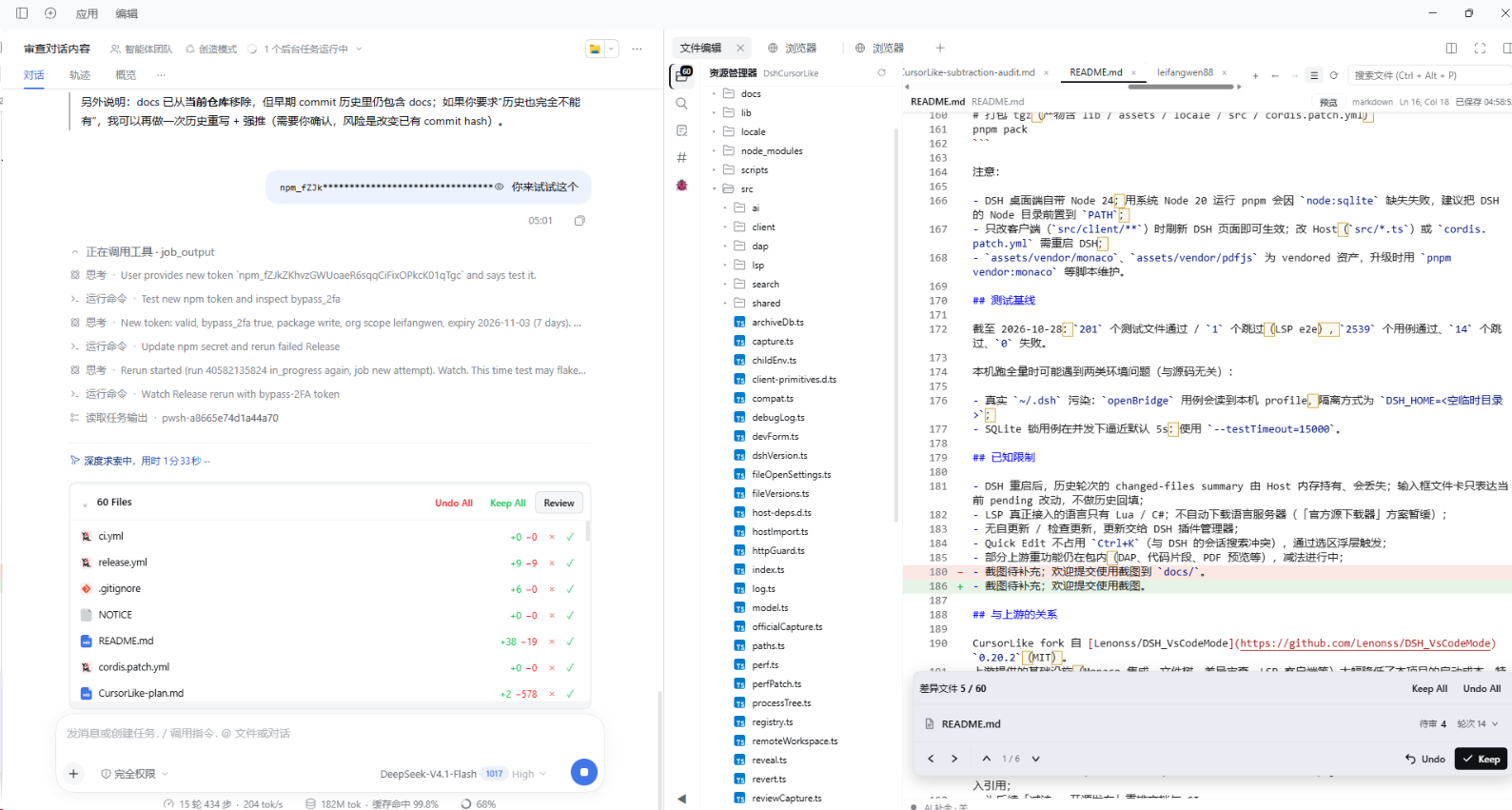Open the 智能体团队 option

142,49
